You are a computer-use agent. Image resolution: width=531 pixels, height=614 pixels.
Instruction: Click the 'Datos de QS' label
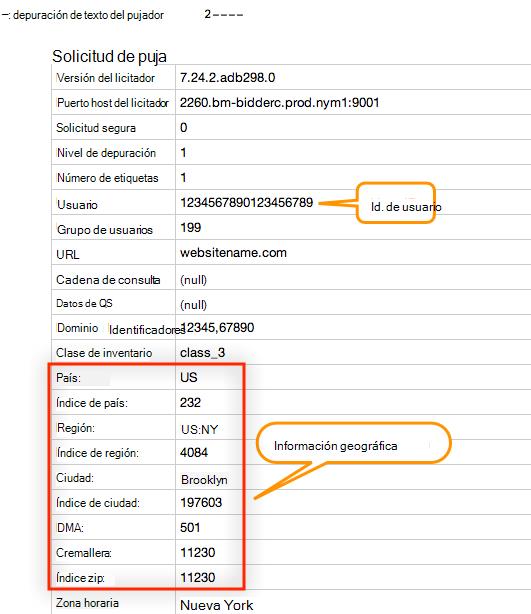[84, 303]
